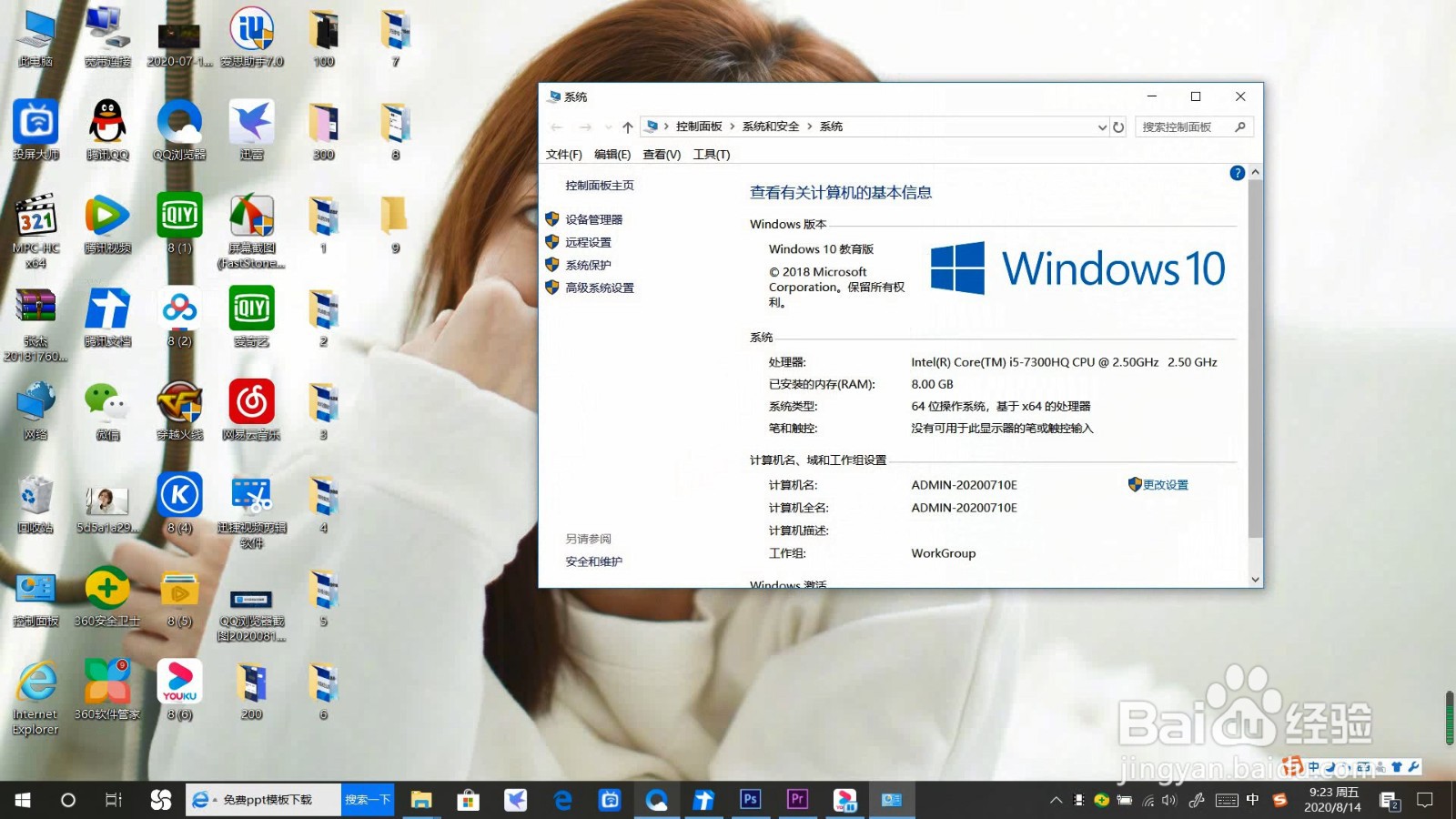Click the 更改设置 link
This screenshot has height=819, width=1456.
pos(1165,484)
